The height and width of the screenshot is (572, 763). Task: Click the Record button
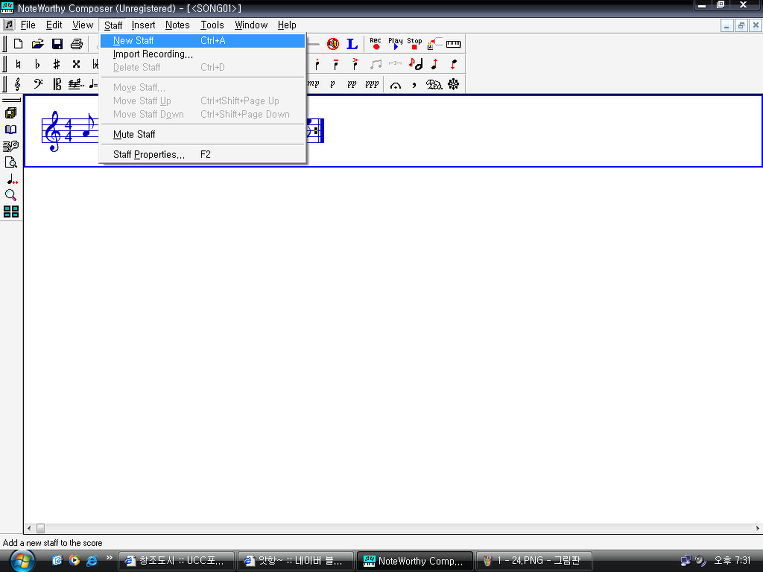coord(375,44)
